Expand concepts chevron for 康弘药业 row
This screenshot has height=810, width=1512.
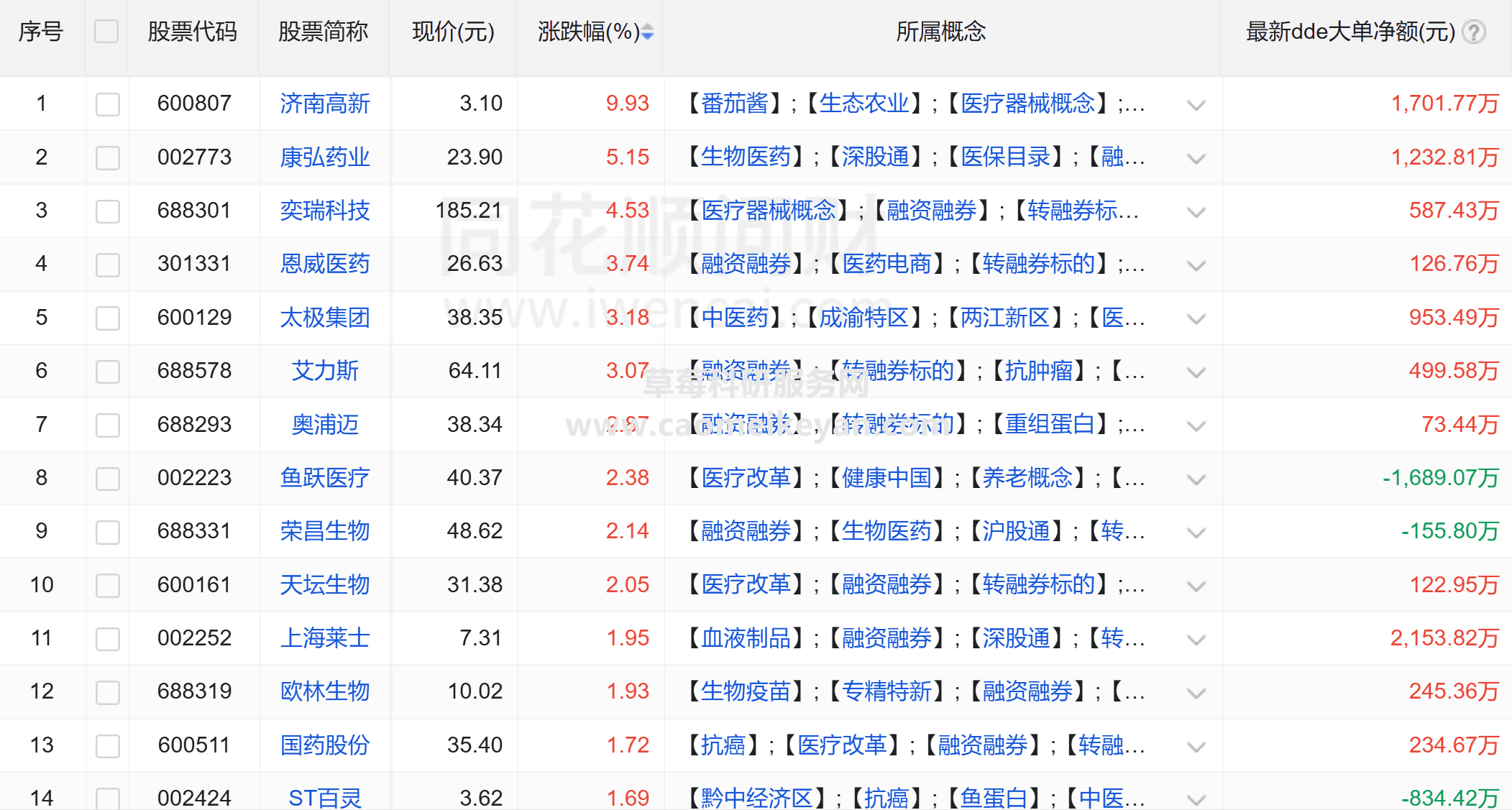(x=1196, y=159)
